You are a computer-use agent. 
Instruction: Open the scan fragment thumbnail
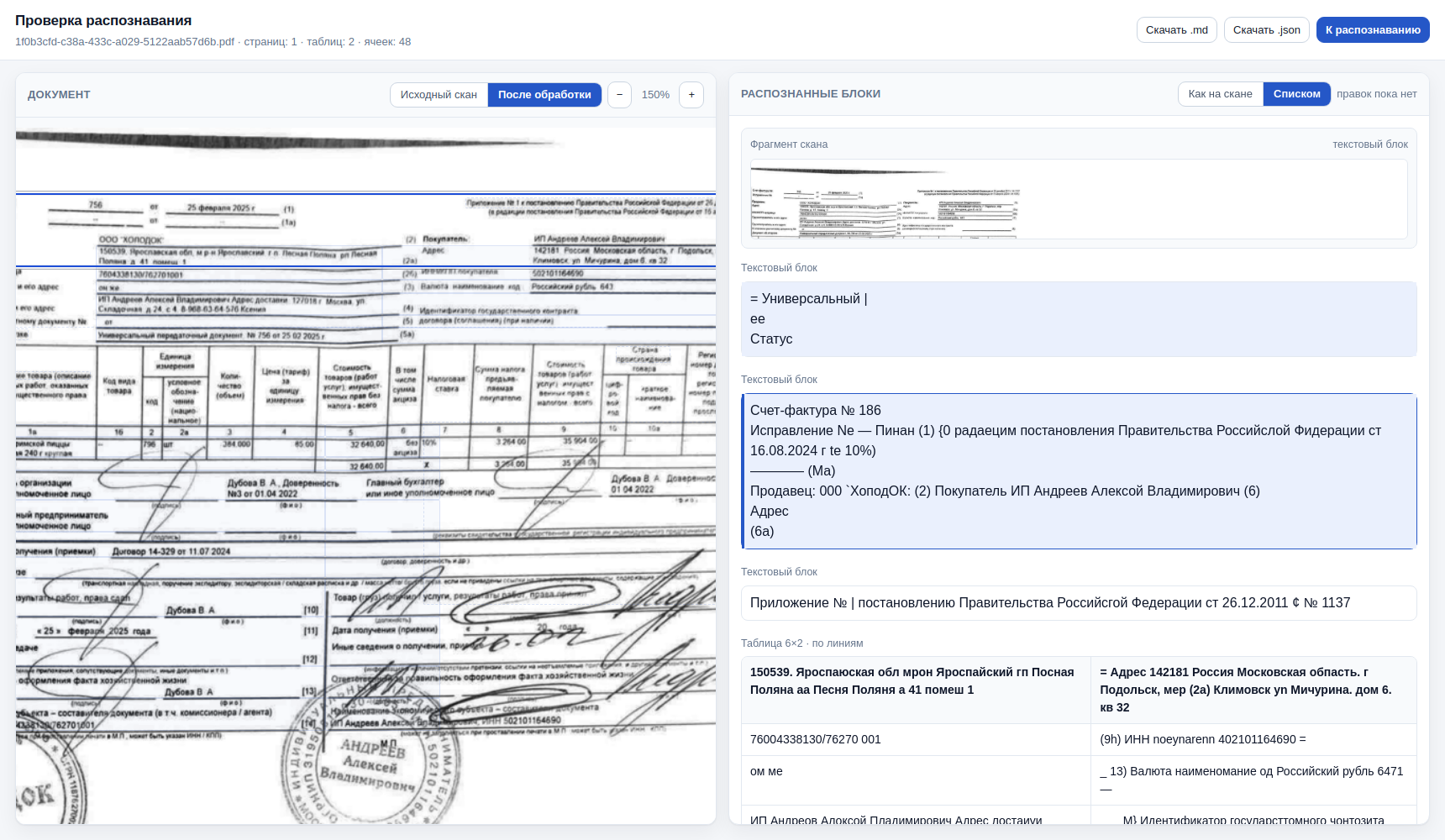pos(1079,199)
